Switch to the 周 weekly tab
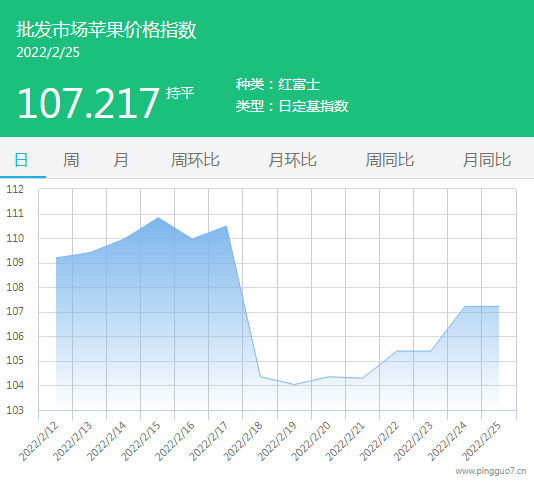Image resolution: width=534 pixels, height=481 pixels. (x=71, y=160)
